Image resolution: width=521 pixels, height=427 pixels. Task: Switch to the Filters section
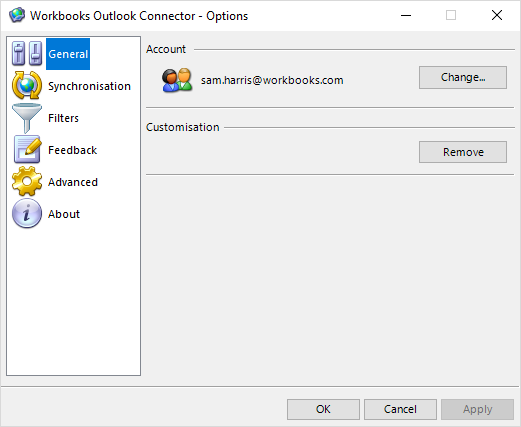coord(63,118)
